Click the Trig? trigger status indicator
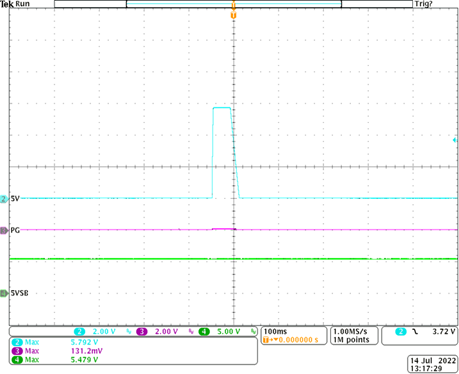Screen dimensions: 459x374 (x=423, y=4)
